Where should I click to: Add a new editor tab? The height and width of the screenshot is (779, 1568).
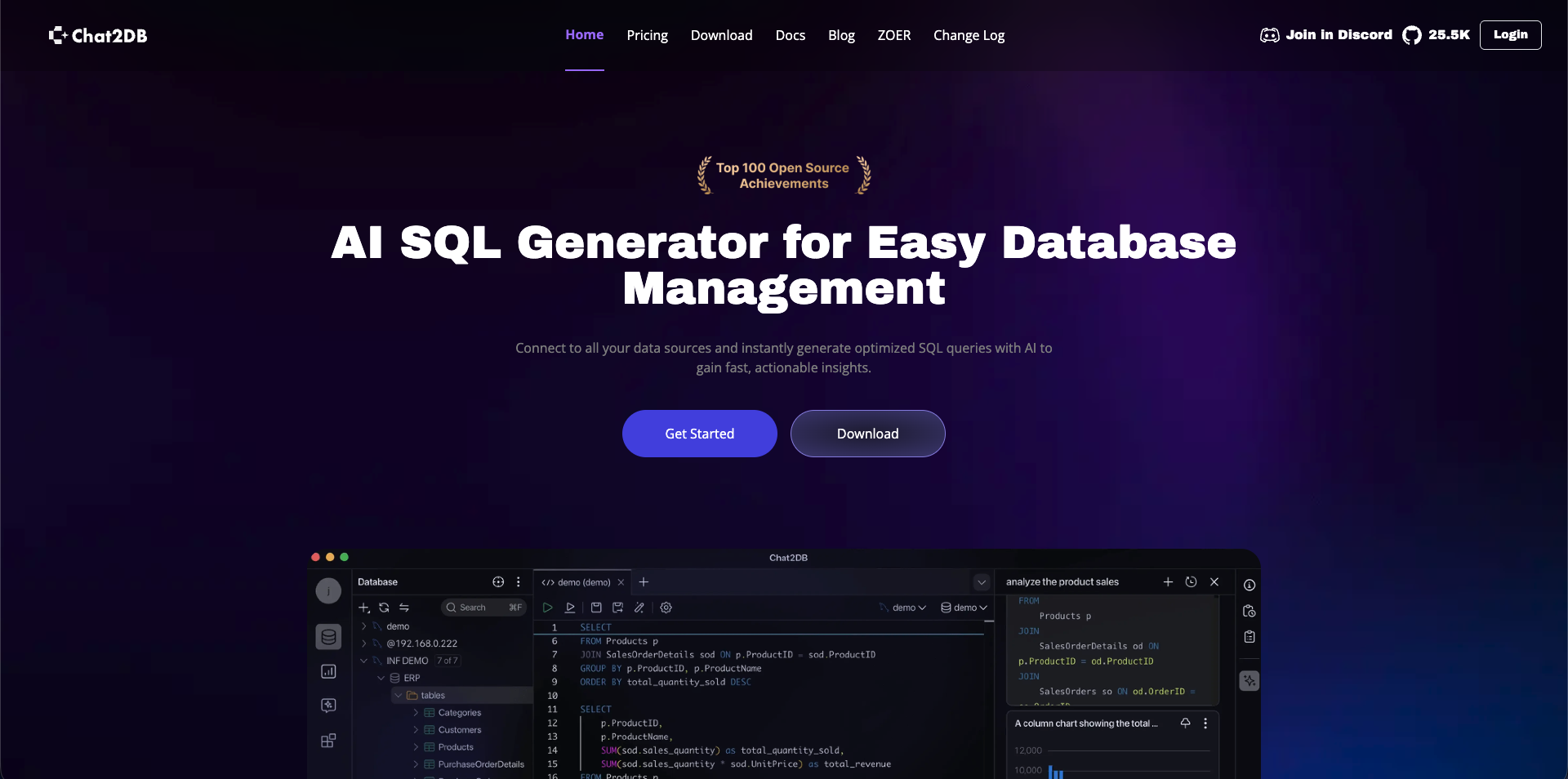coord(644,582)
